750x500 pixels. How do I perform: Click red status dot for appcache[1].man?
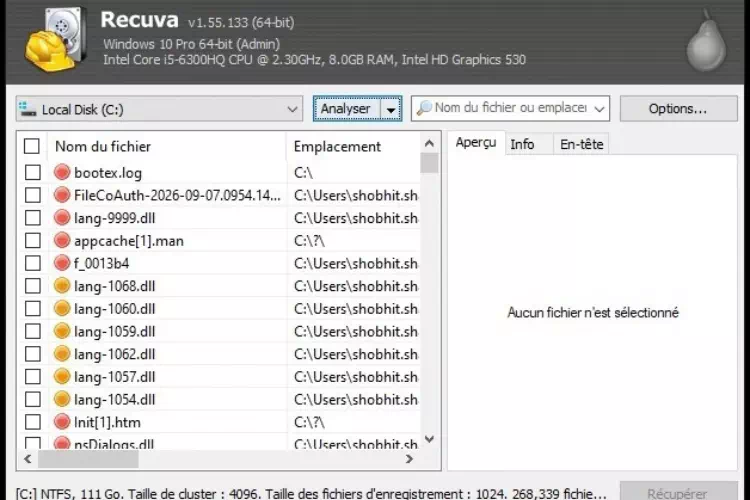[x=62, y=240]
